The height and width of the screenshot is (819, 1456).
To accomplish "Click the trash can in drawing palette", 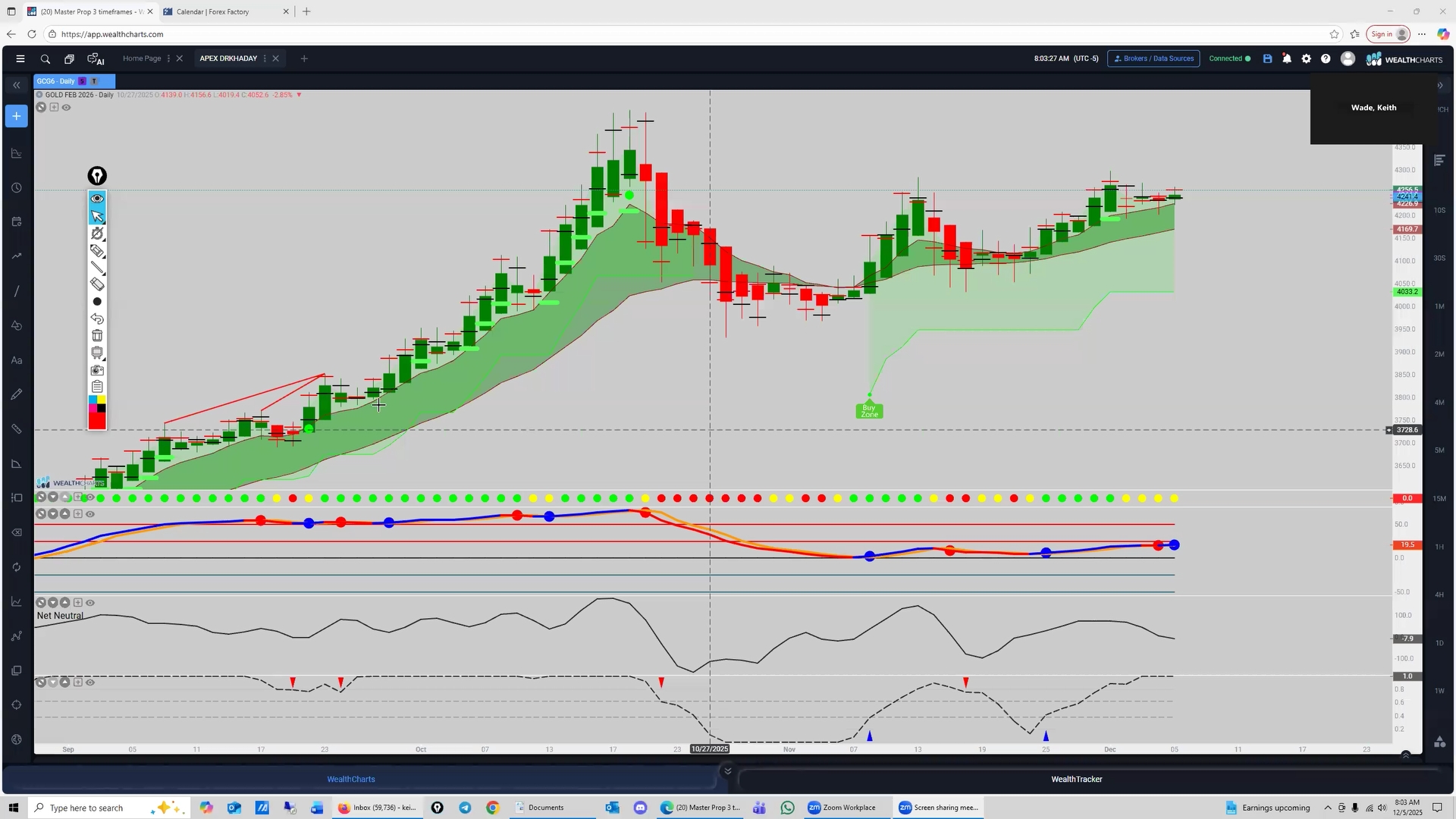I will pyautogui.click(x=97, y=336).
